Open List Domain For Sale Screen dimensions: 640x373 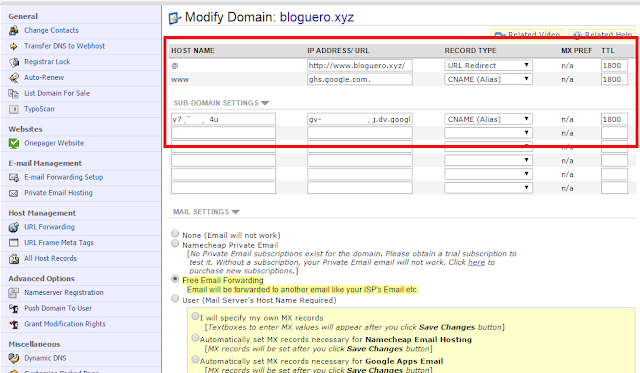(x=57, y=93)
